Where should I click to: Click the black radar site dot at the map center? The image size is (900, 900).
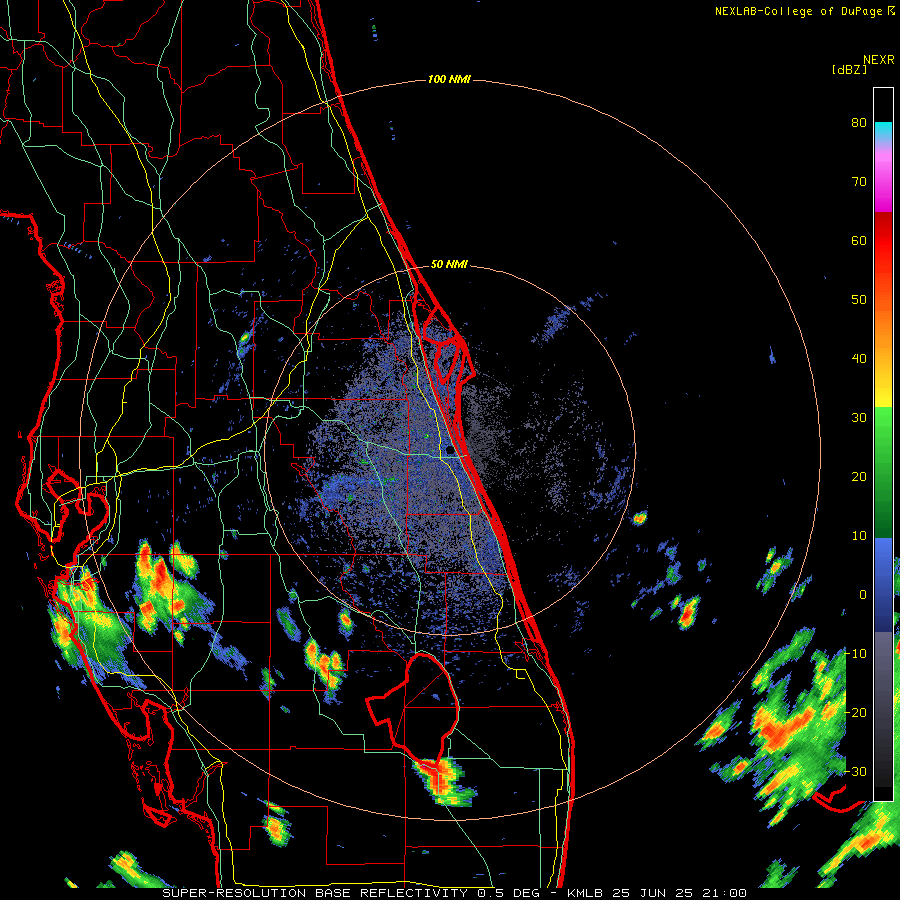[450, 450]
